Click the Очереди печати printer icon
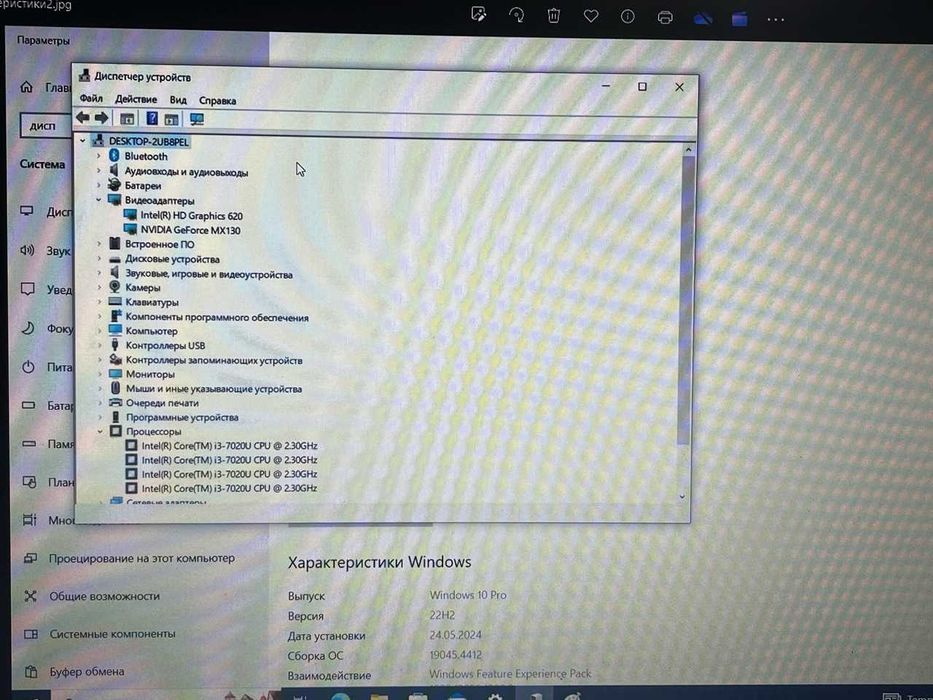The height and width of the screenshot is (700, 933). pos(115,402)
